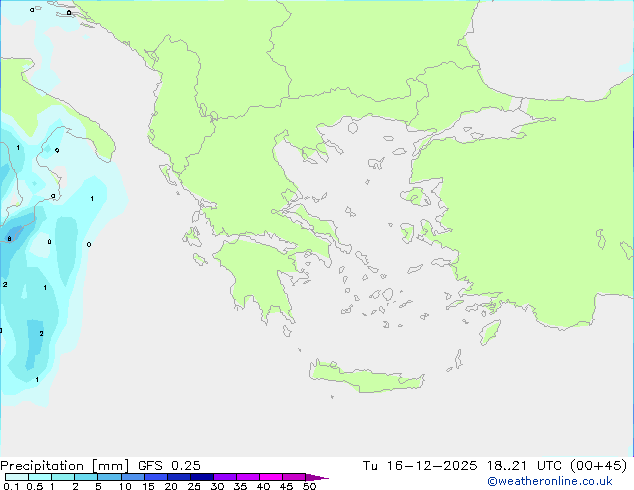The image size is (634, 490).
Task: Click the '30' legend scale label
Action: (x=217, y=486)
